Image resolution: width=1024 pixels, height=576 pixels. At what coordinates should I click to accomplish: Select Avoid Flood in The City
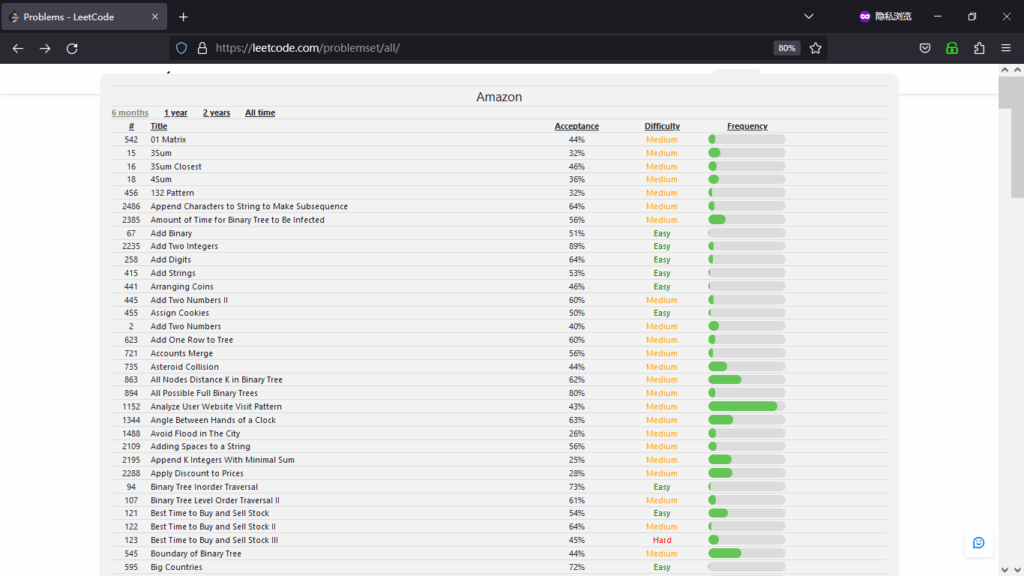coord(195,434)
